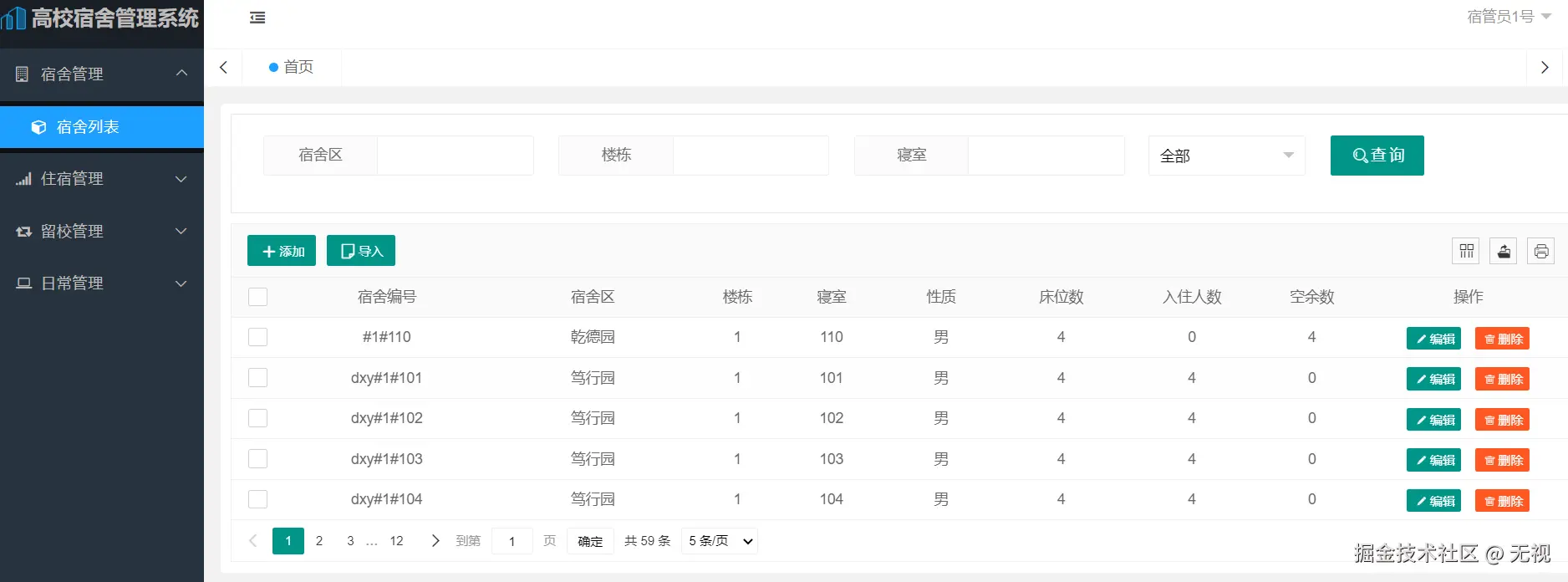Go to the next page arrow
This screenshot has height=582, width=1568.
tap(435, 541)
